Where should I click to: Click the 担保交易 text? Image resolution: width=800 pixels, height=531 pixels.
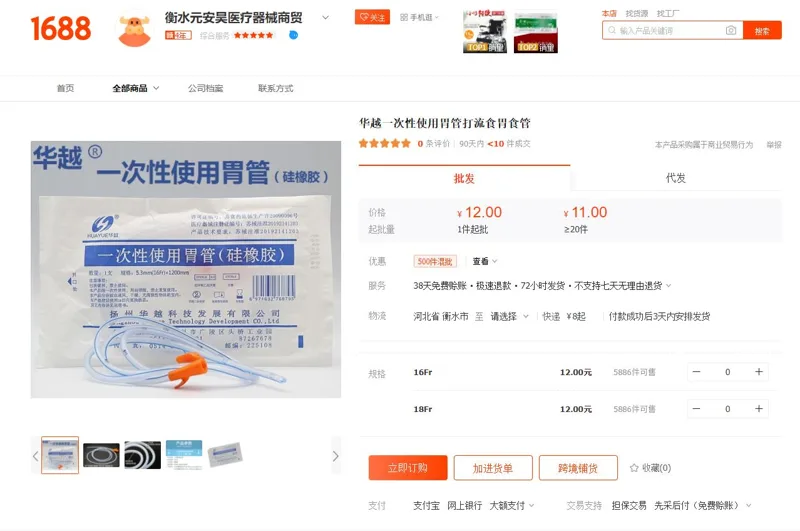pos(629,505)
